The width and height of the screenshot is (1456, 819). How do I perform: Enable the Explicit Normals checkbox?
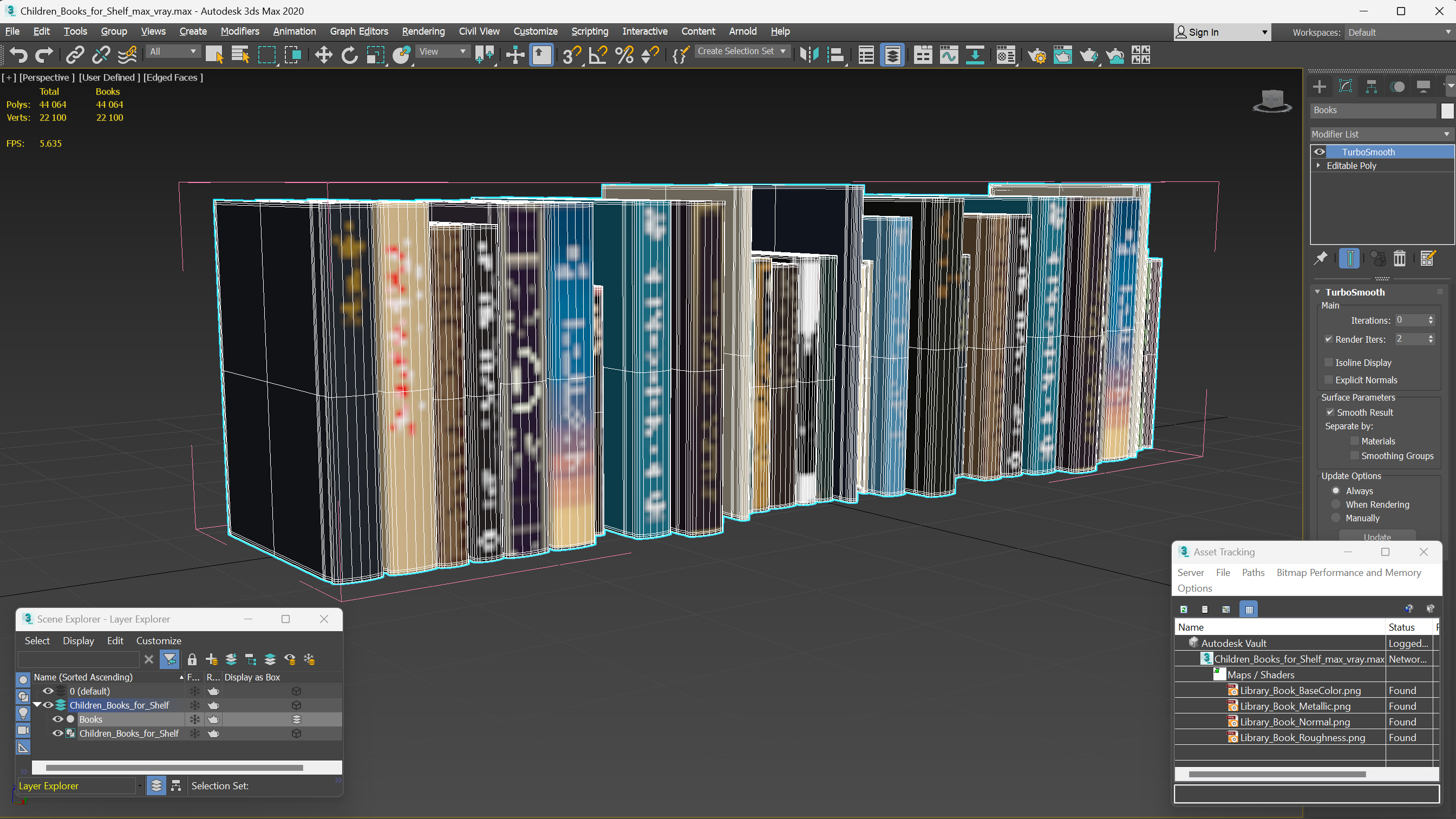[1329, 380]
